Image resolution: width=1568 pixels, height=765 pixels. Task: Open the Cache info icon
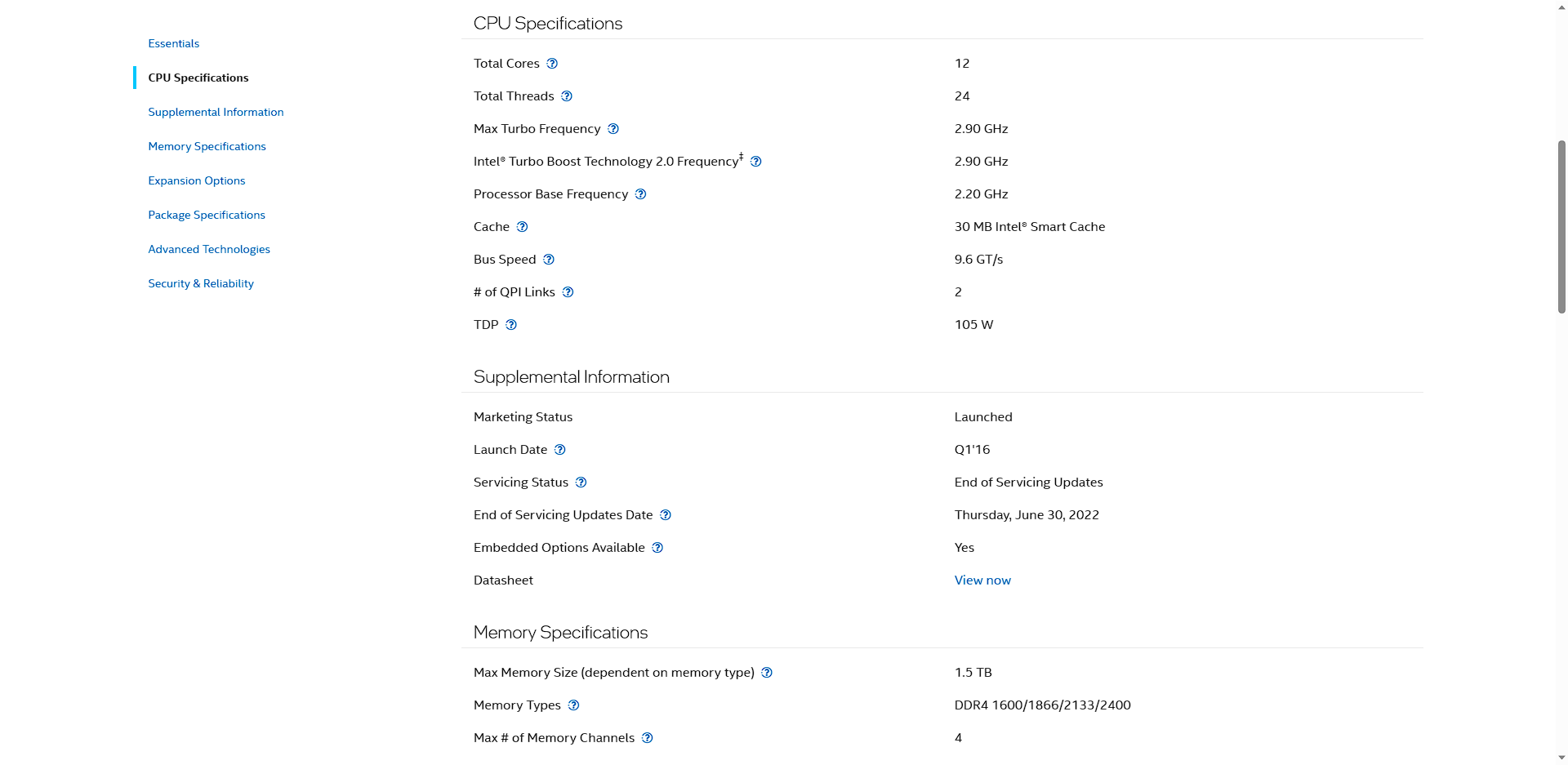[523, 227]
